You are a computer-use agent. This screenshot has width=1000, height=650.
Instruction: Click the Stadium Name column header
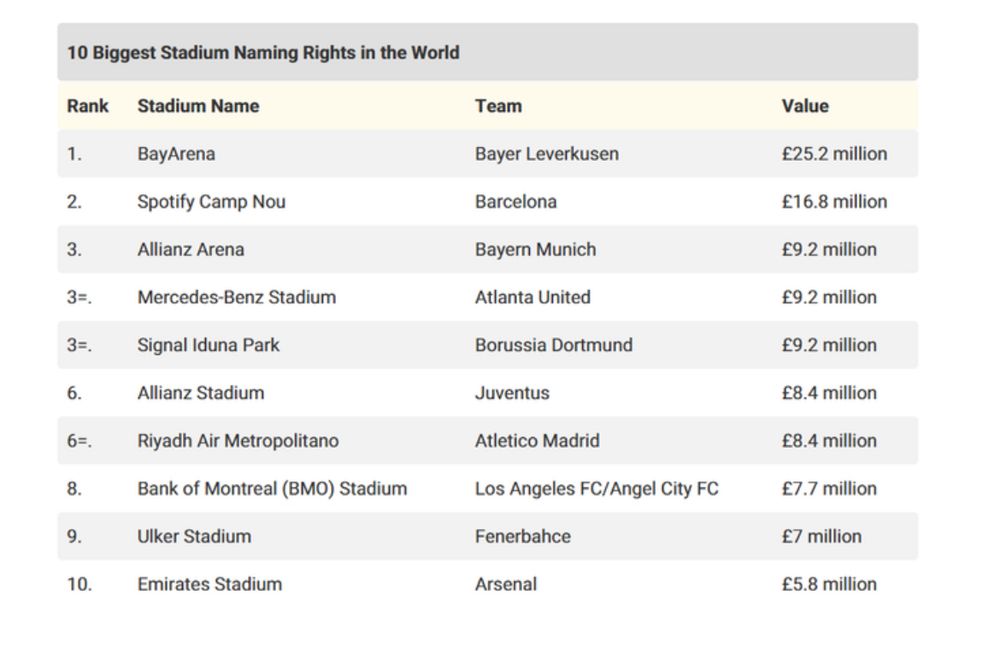point(198,106)
